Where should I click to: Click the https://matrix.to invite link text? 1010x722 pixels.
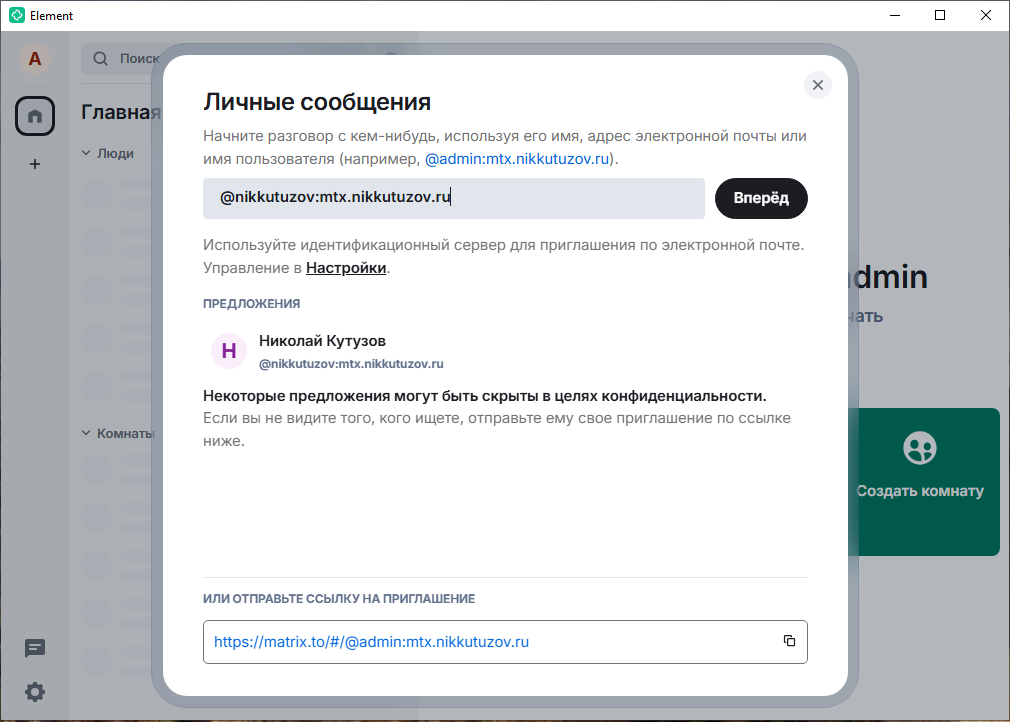click(x=371, y=642)
